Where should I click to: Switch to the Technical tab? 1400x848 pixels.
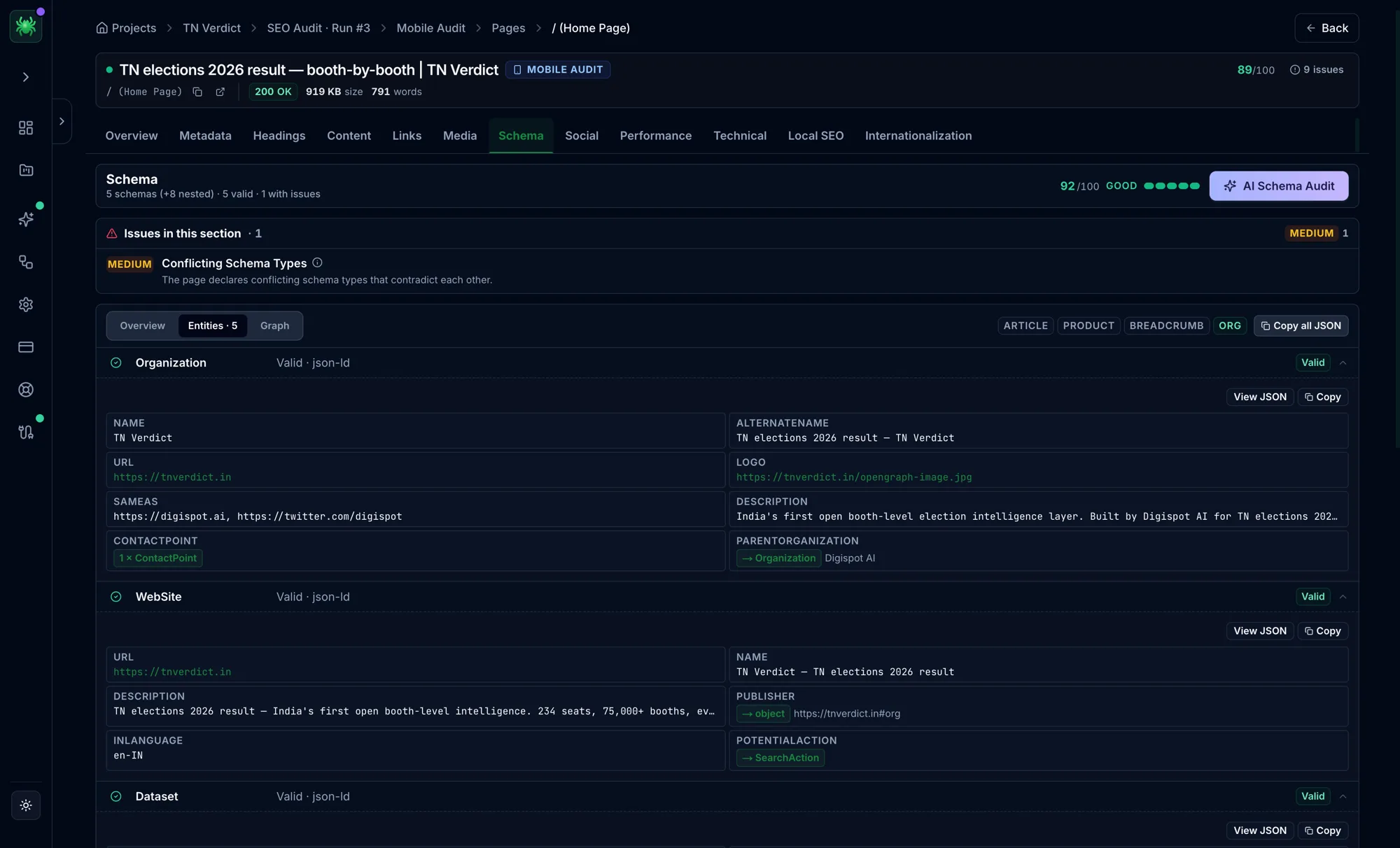pos(740,136)
